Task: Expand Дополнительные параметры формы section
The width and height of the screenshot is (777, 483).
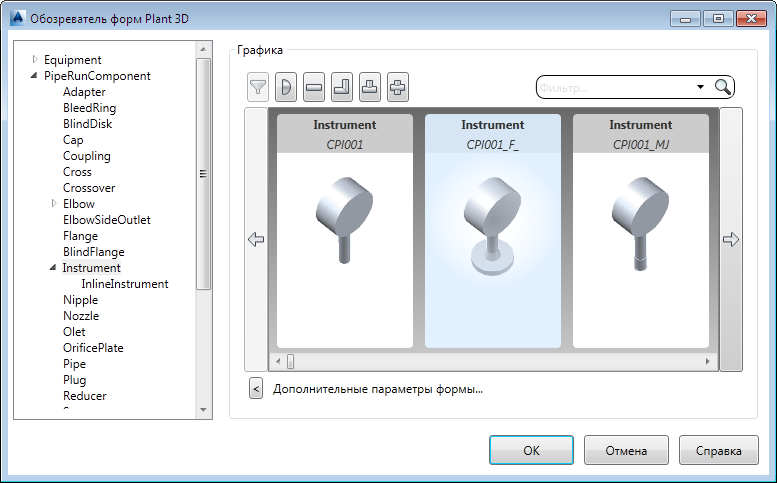Action: coord(256,389)
